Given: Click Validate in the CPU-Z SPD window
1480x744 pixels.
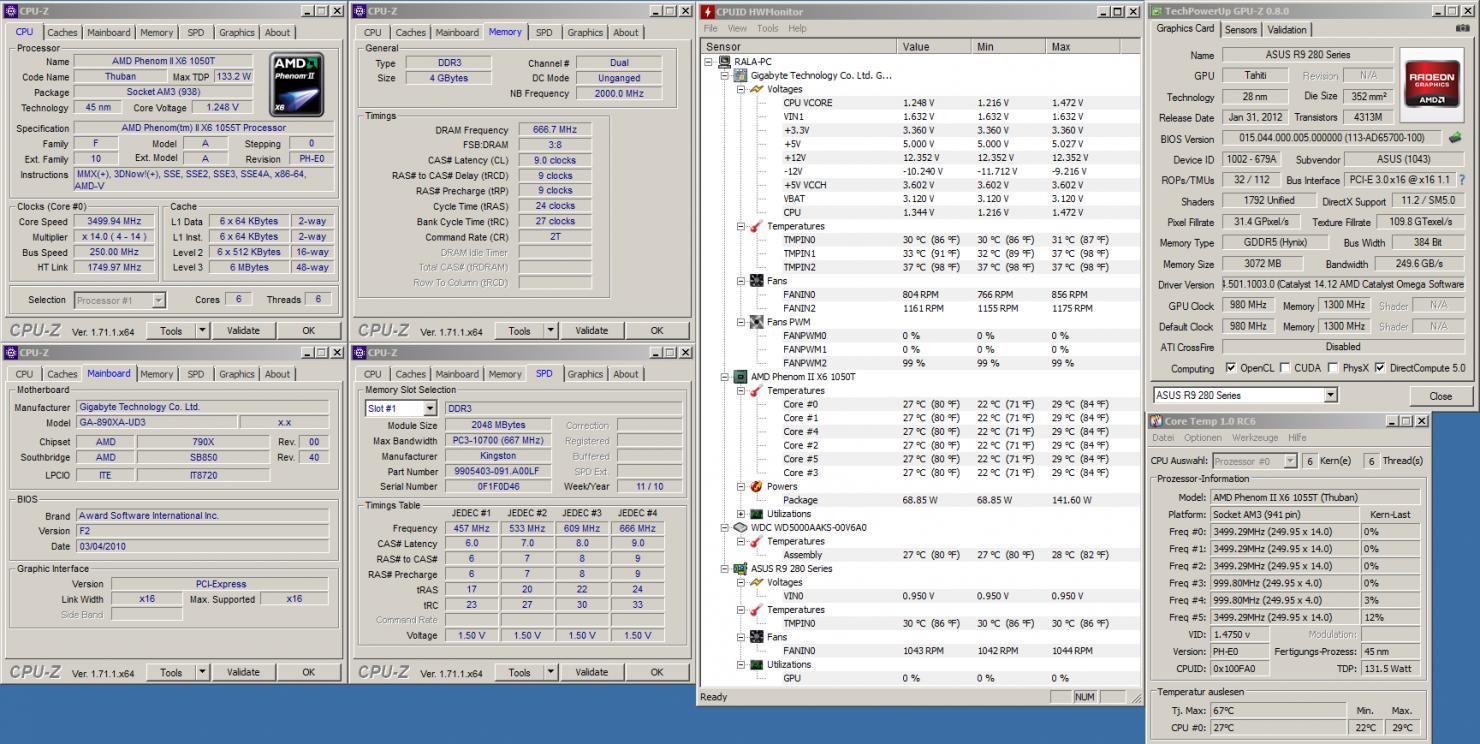Looking at the screenshot, I should 591,672.
